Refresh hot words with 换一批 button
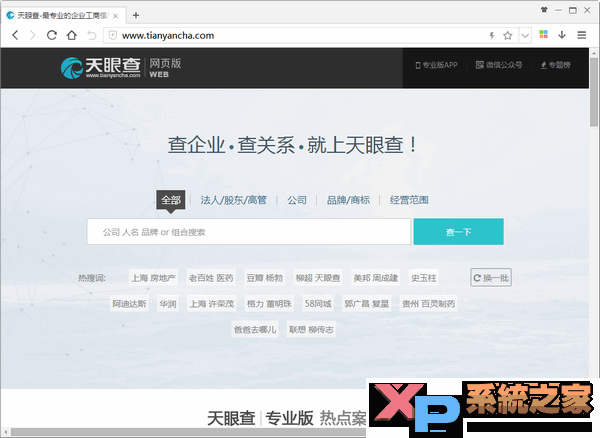 click(491, 278)
